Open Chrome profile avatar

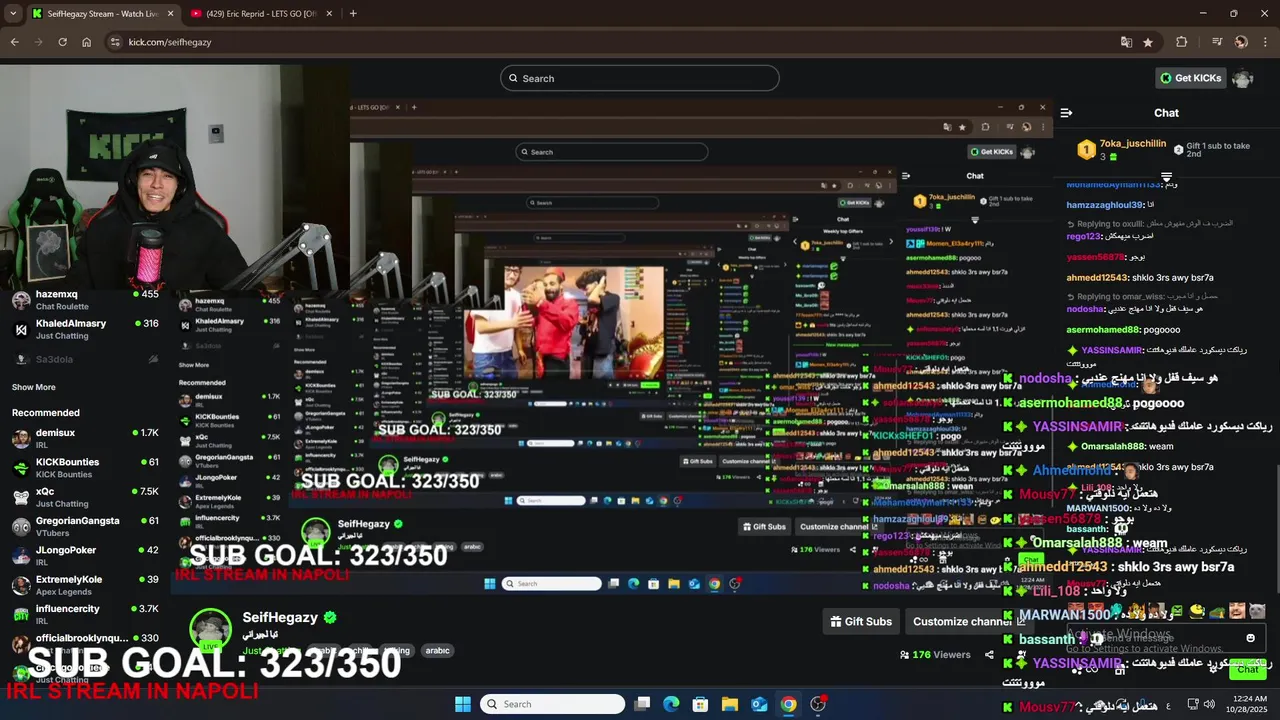point(1241,42)
